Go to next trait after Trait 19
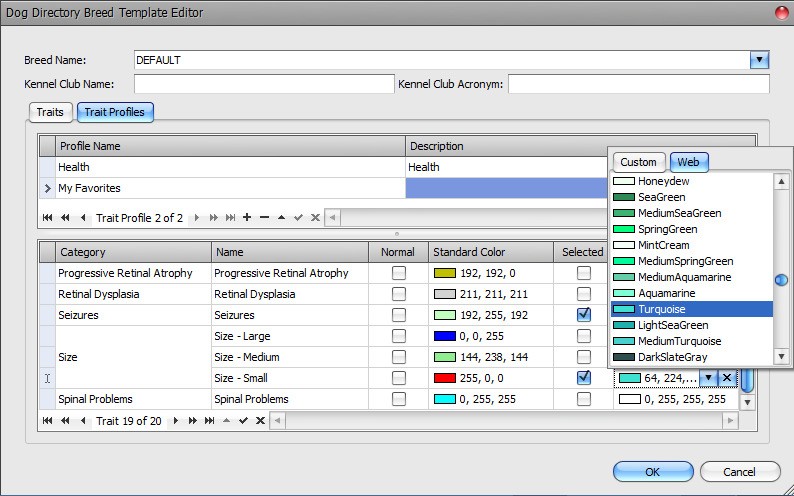The image size is (794, 496). (176, 421)
